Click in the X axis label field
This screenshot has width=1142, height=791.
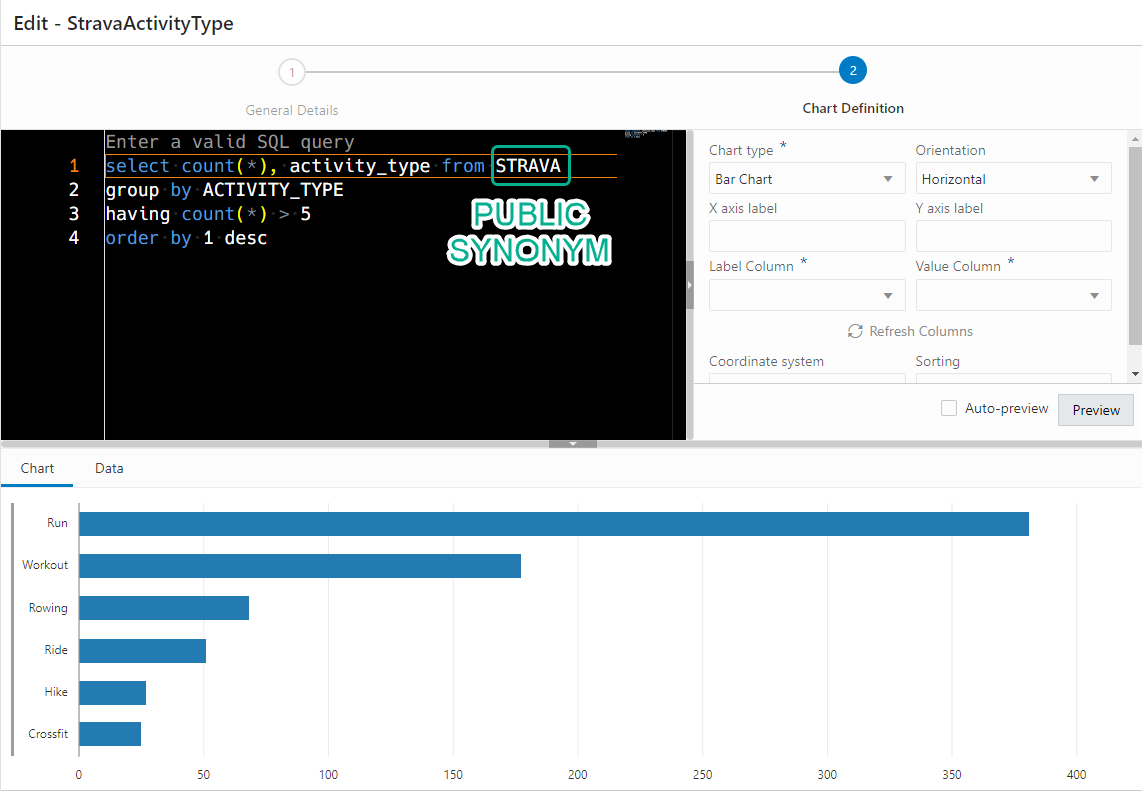(x=807, y=236)
